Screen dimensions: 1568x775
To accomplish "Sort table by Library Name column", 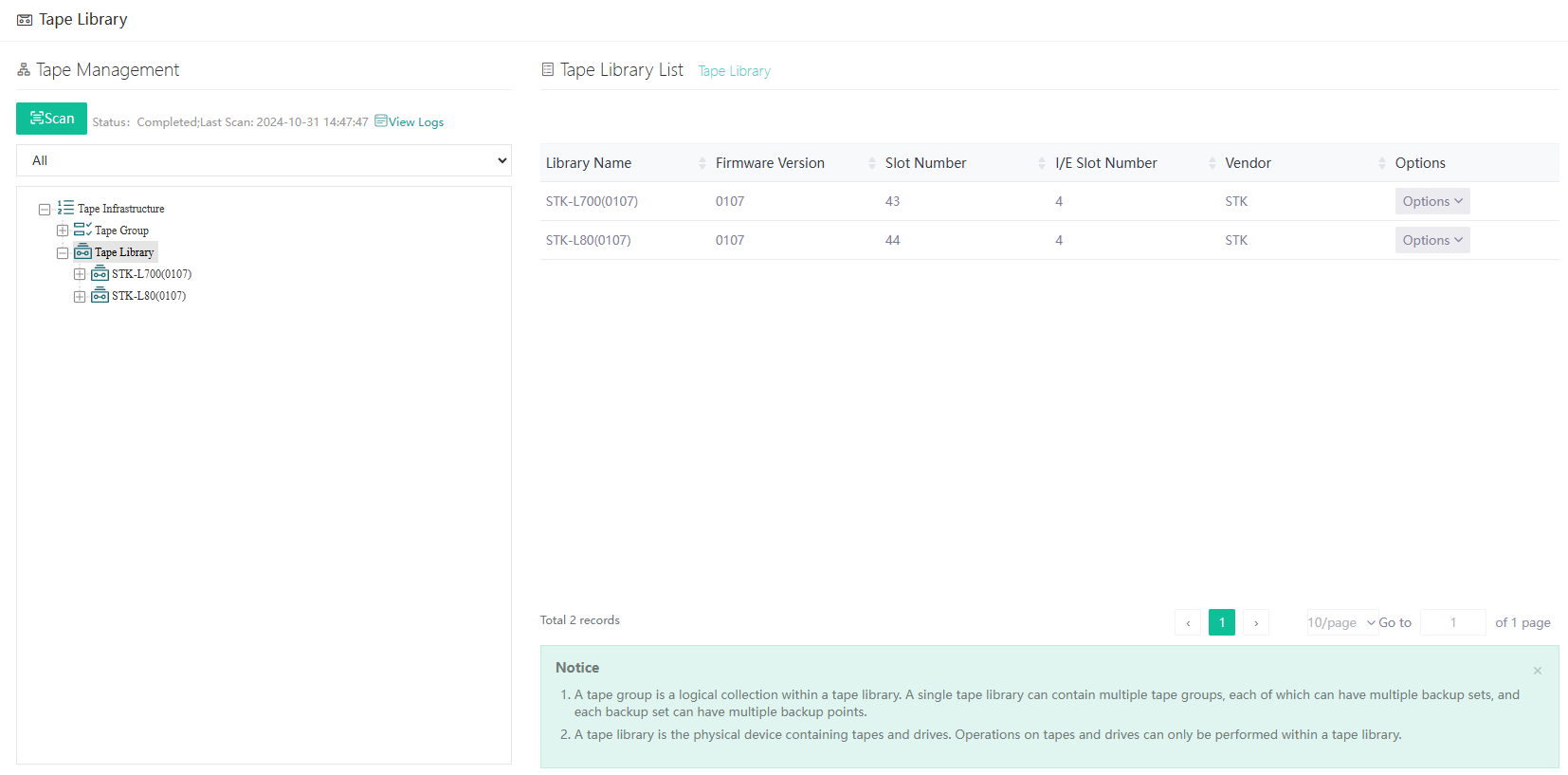I will (588, 163).
